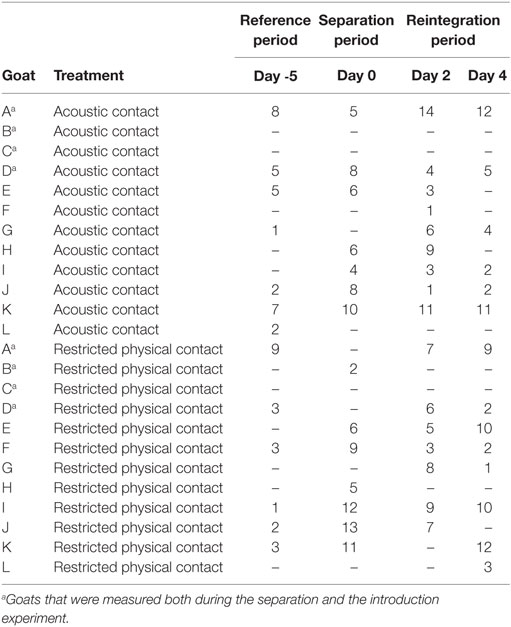The width and height of the screenshot is (511, 627).
Task: Click the footnote about goats measured both
Action: [x=220, y=609]
